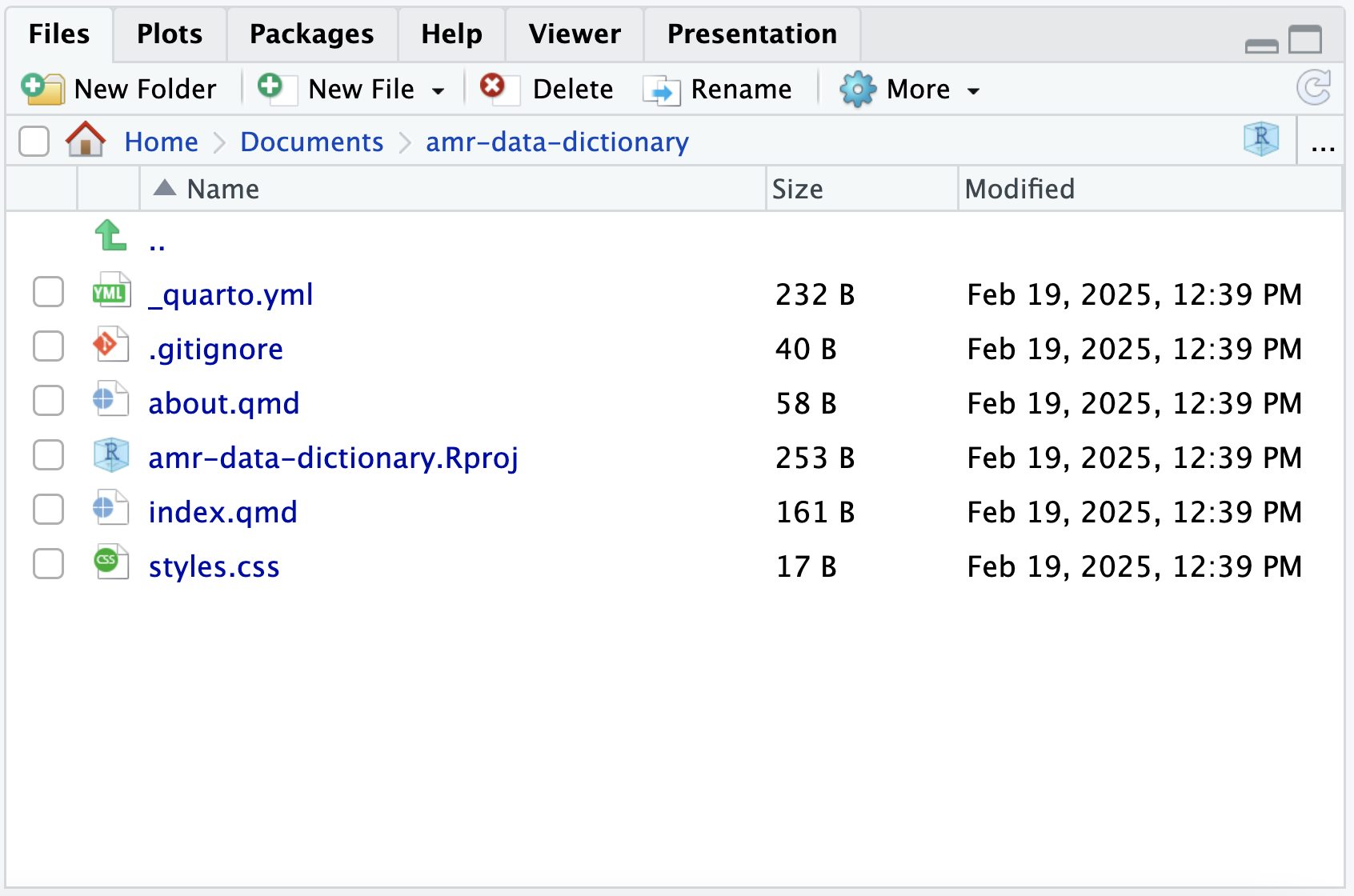Click amr-data-dictionary breadcrumb link

click(x=557, y=142)
